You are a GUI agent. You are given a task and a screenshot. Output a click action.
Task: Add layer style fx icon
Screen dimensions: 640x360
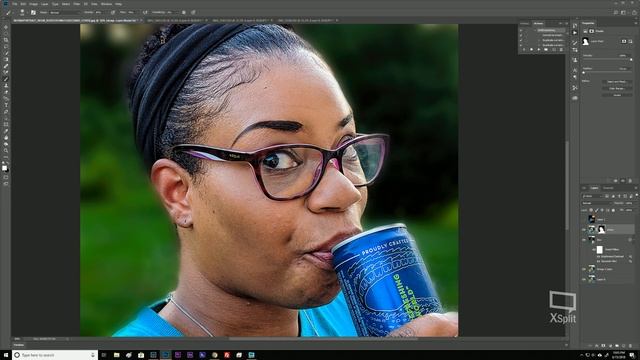tap(597, 345)
